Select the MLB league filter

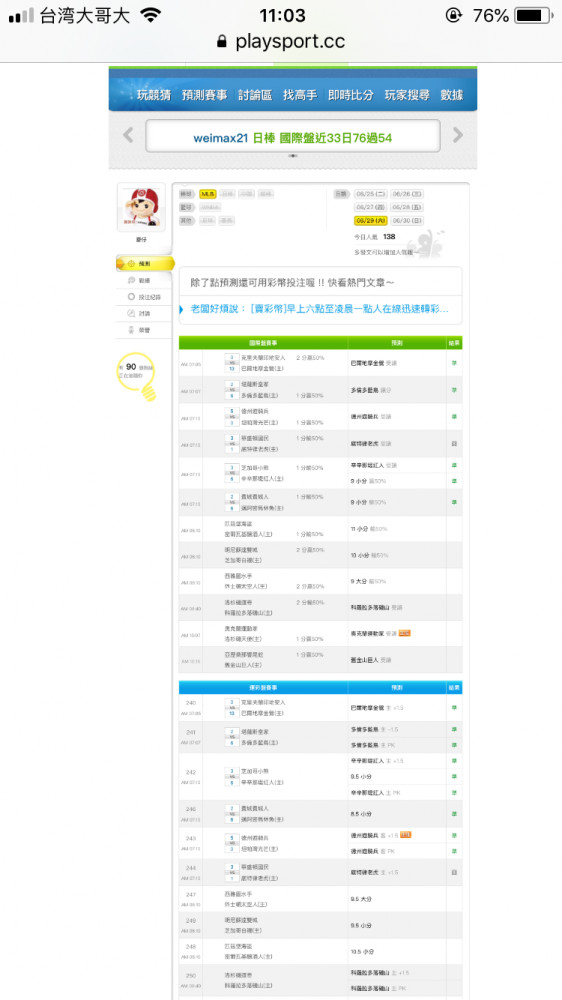coord(208,194)
